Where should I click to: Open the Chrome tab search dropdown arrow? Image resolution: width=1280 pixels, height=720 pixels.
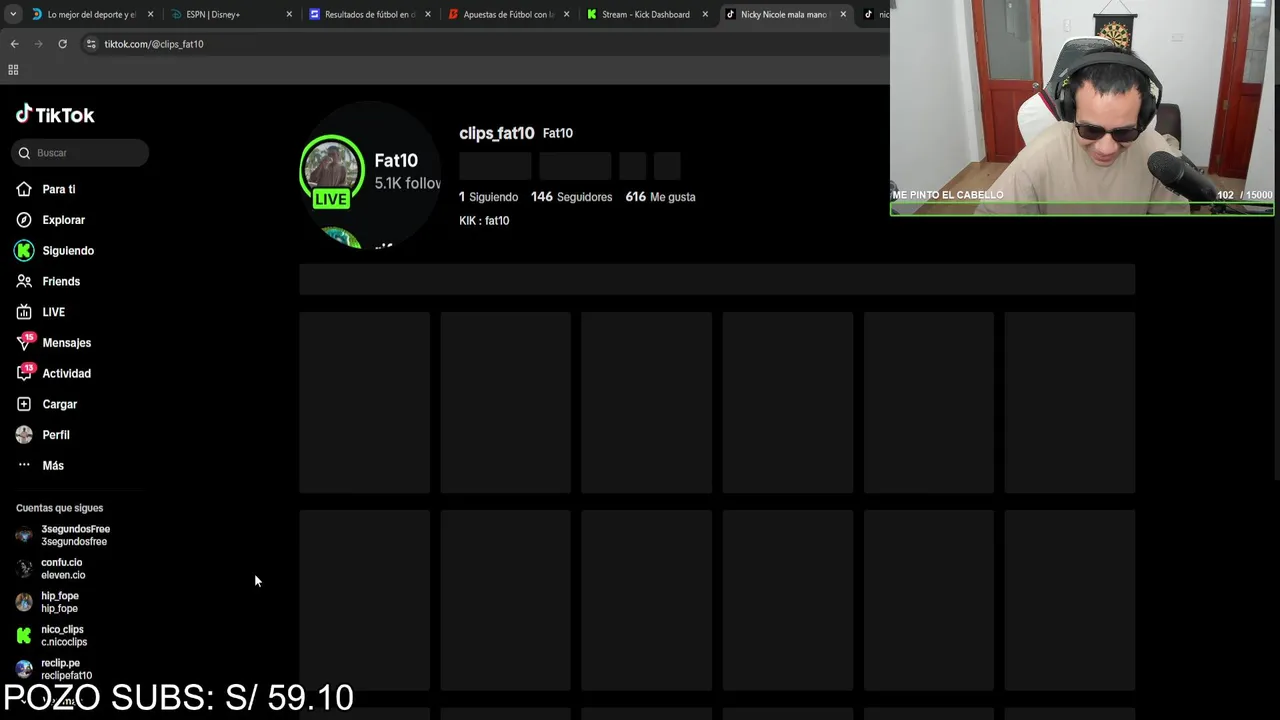coord(13,15)
